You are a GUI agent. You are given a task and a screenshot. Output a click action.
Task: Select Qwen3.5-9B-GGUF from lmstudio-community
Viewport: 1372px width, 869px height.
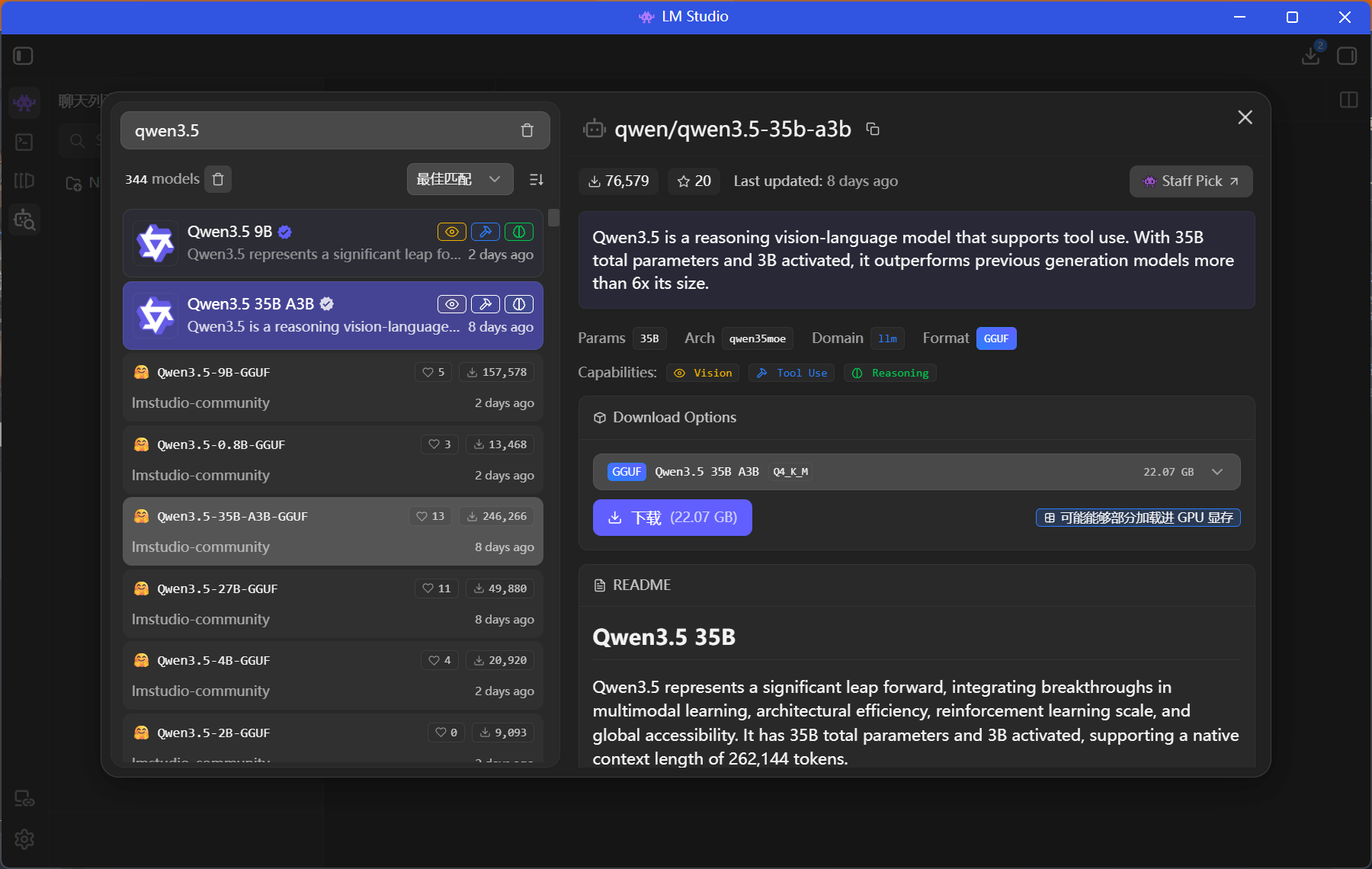tap(333, 387)
